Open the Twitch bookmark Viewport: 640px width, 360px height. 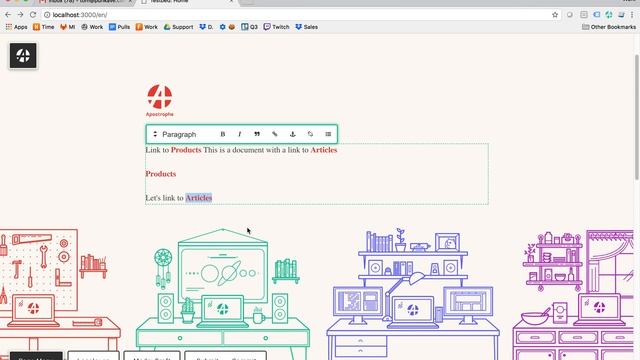coord(276,27)
